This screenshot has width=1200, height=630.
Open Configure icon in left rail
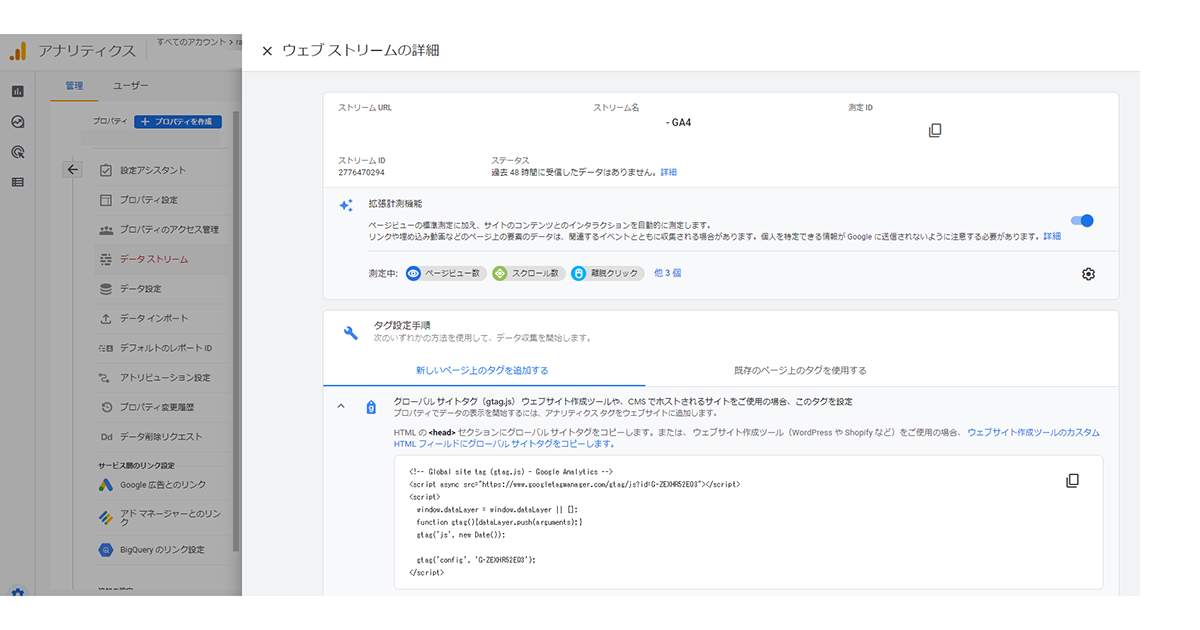17,182
